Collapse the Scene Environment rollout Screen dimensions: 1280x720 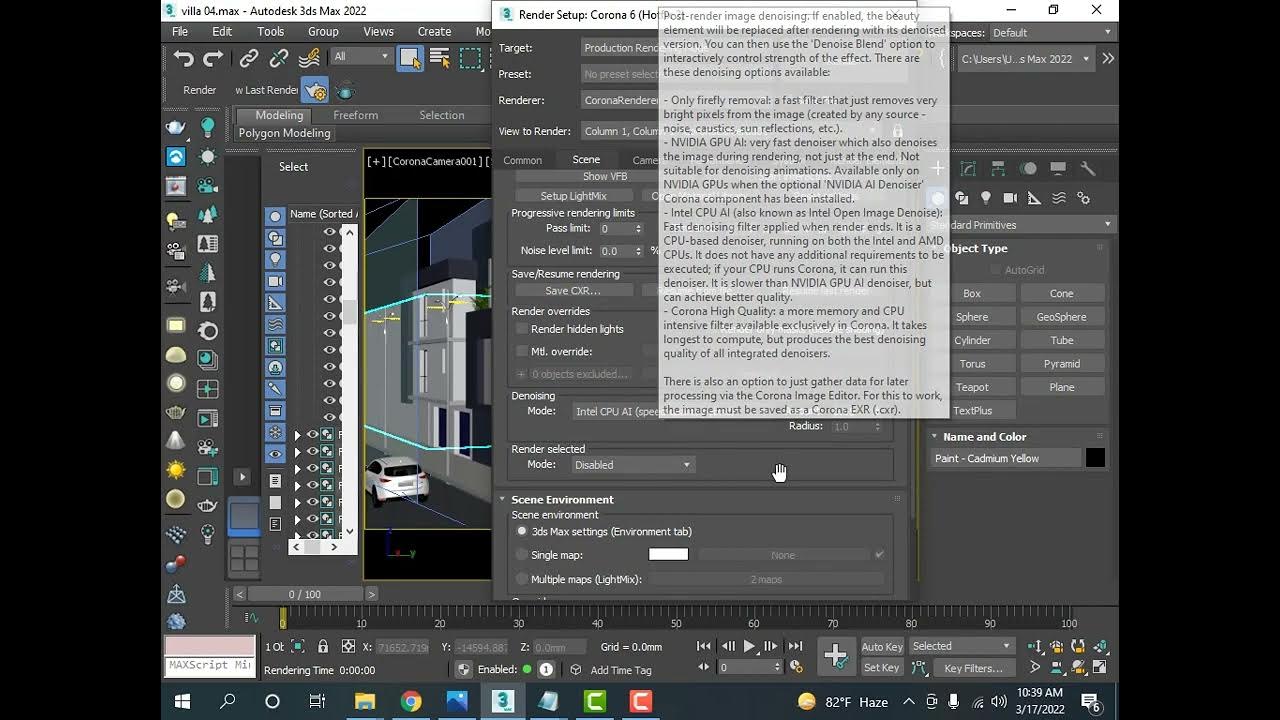562,499
